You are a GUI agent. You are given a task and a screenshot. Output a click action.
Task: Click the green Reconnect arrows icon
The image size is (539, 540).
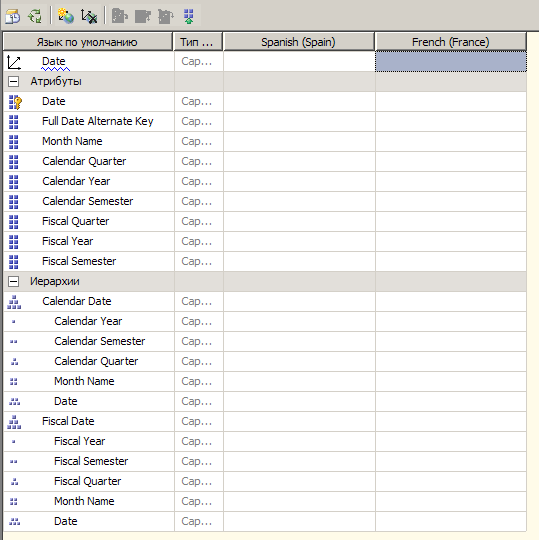tap(34, 16)
